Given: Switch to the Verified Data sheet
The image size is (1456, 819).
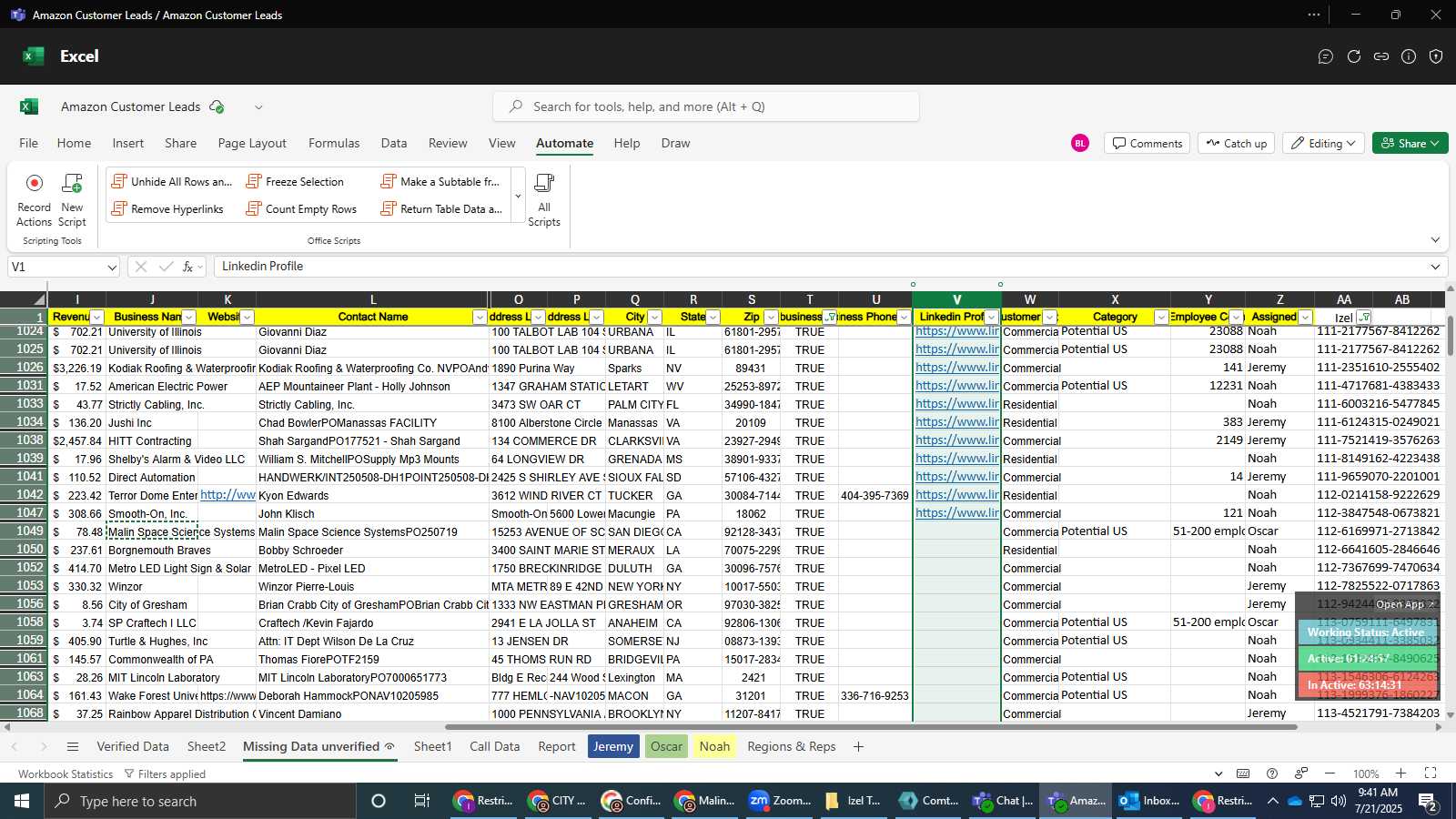Looking at the screenshot, I should (133, 747).
